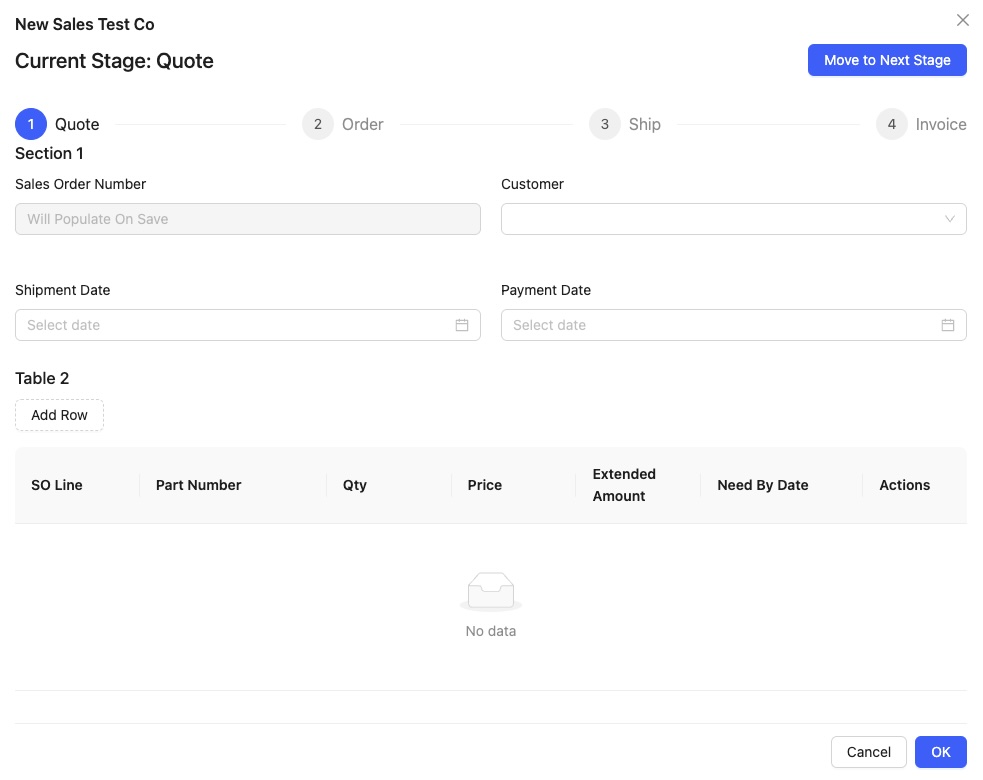Open the Payment Date picker field

[722, 325]
